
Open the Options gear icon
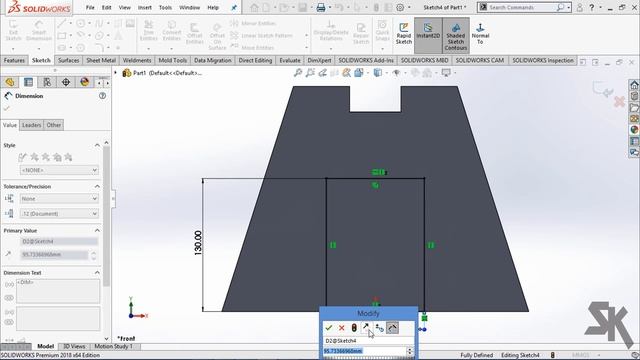[x=400, y=7]
